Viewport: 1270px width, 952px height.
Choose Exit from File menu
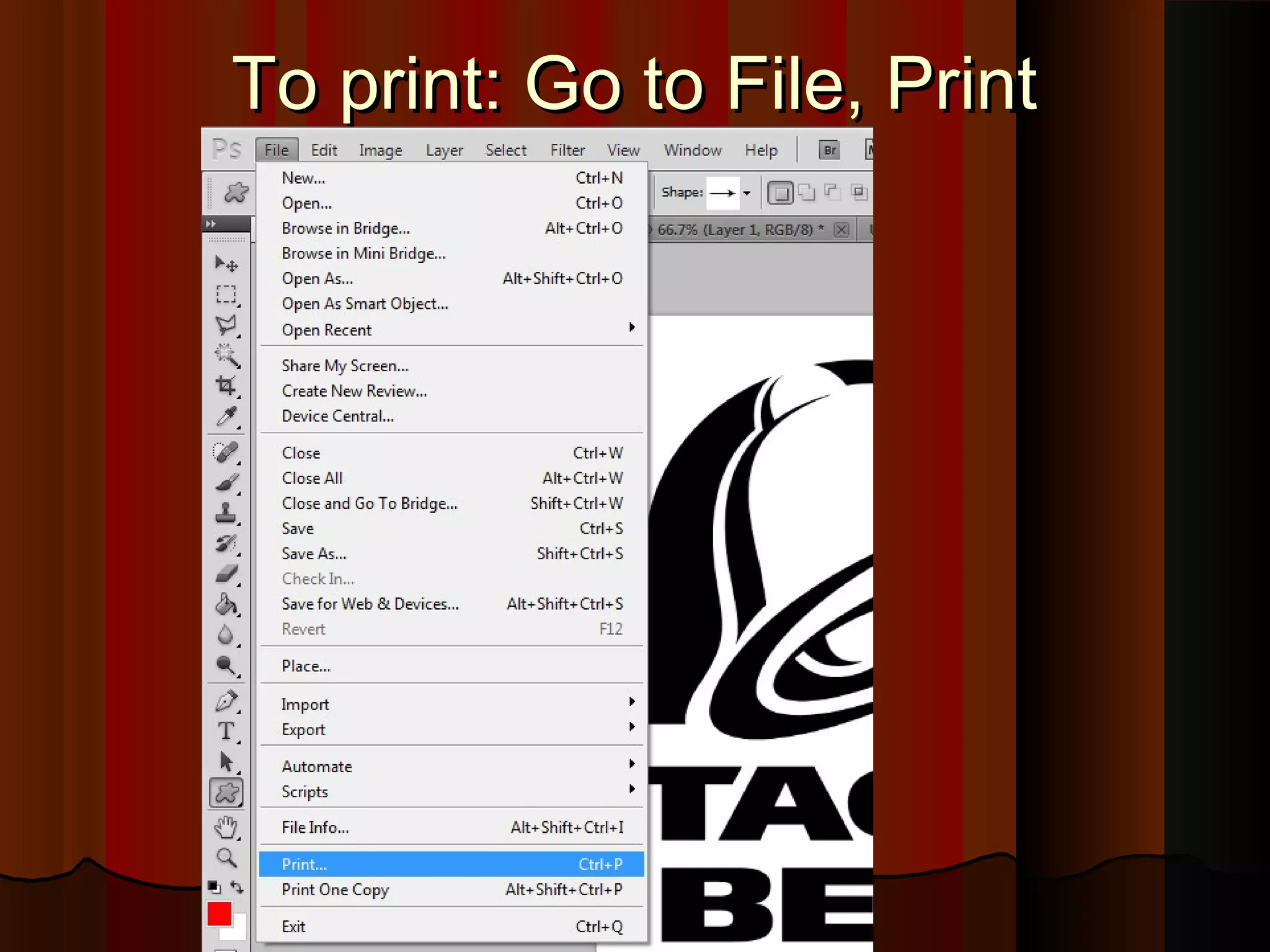pos(451,927)
